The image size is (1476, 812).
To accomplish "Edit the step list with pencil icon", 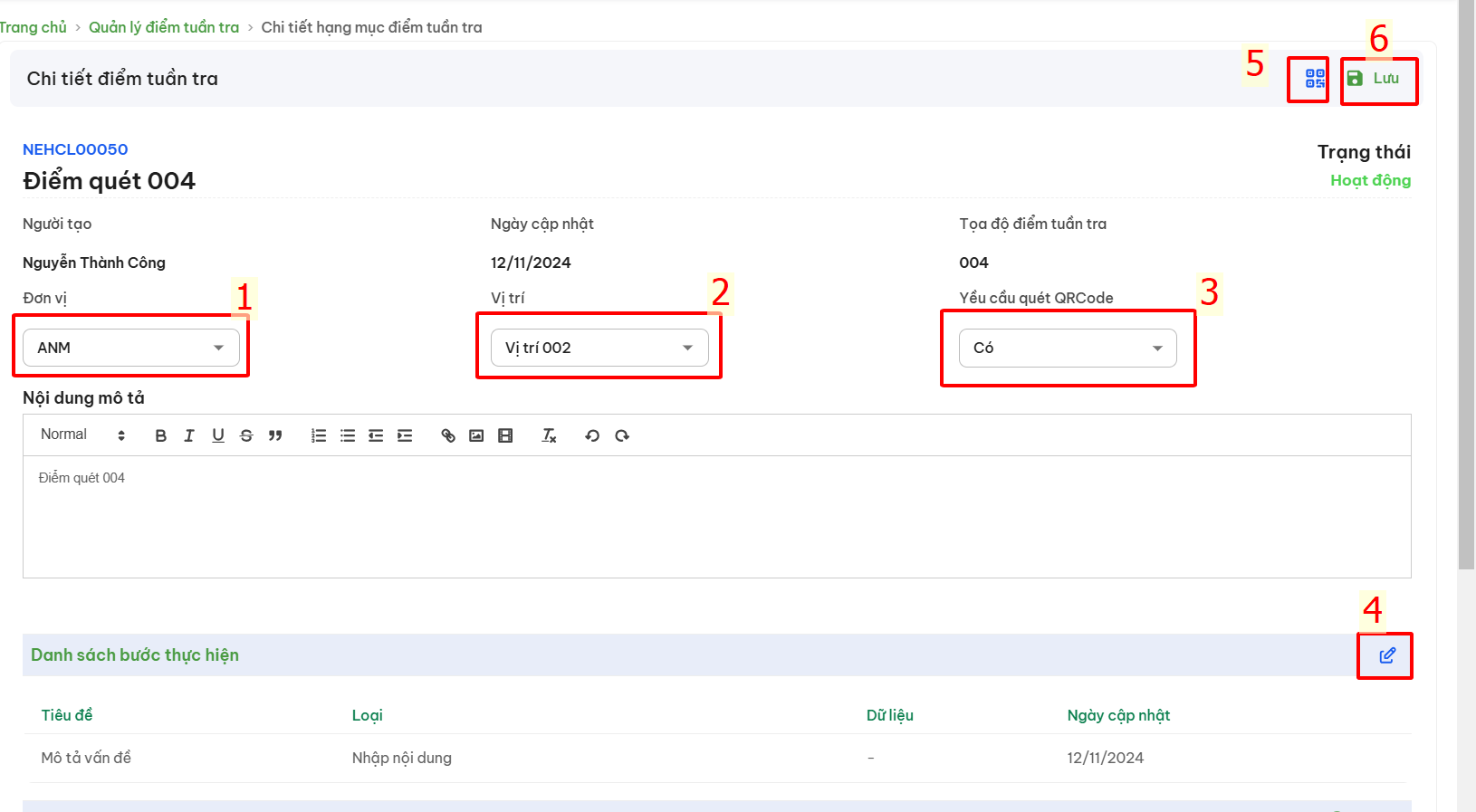I will pos(1386,655).
